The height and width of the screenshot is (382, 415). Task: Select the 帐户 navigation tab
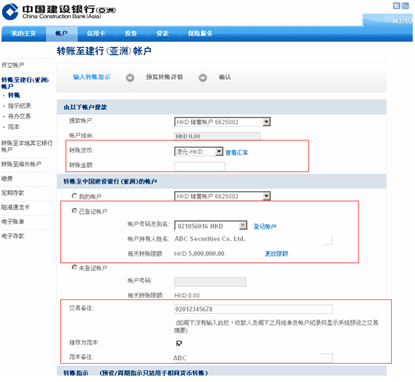point(61,33)
